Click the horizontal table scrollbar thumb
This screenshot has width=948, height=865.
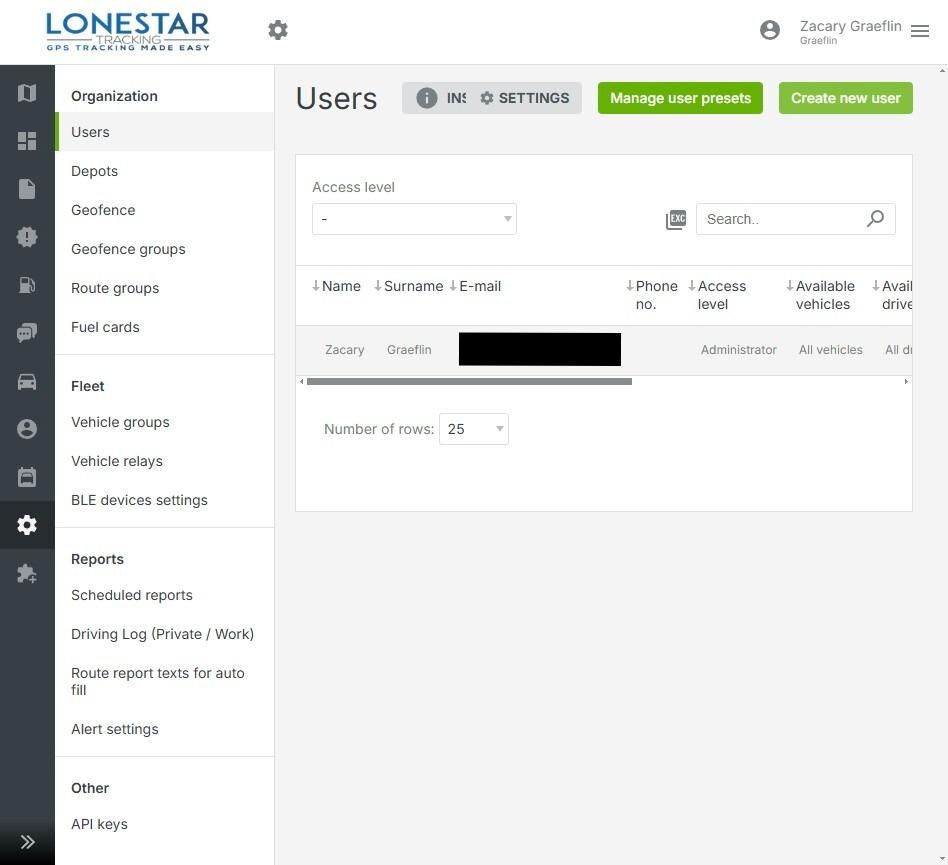(x=469, y=381)
